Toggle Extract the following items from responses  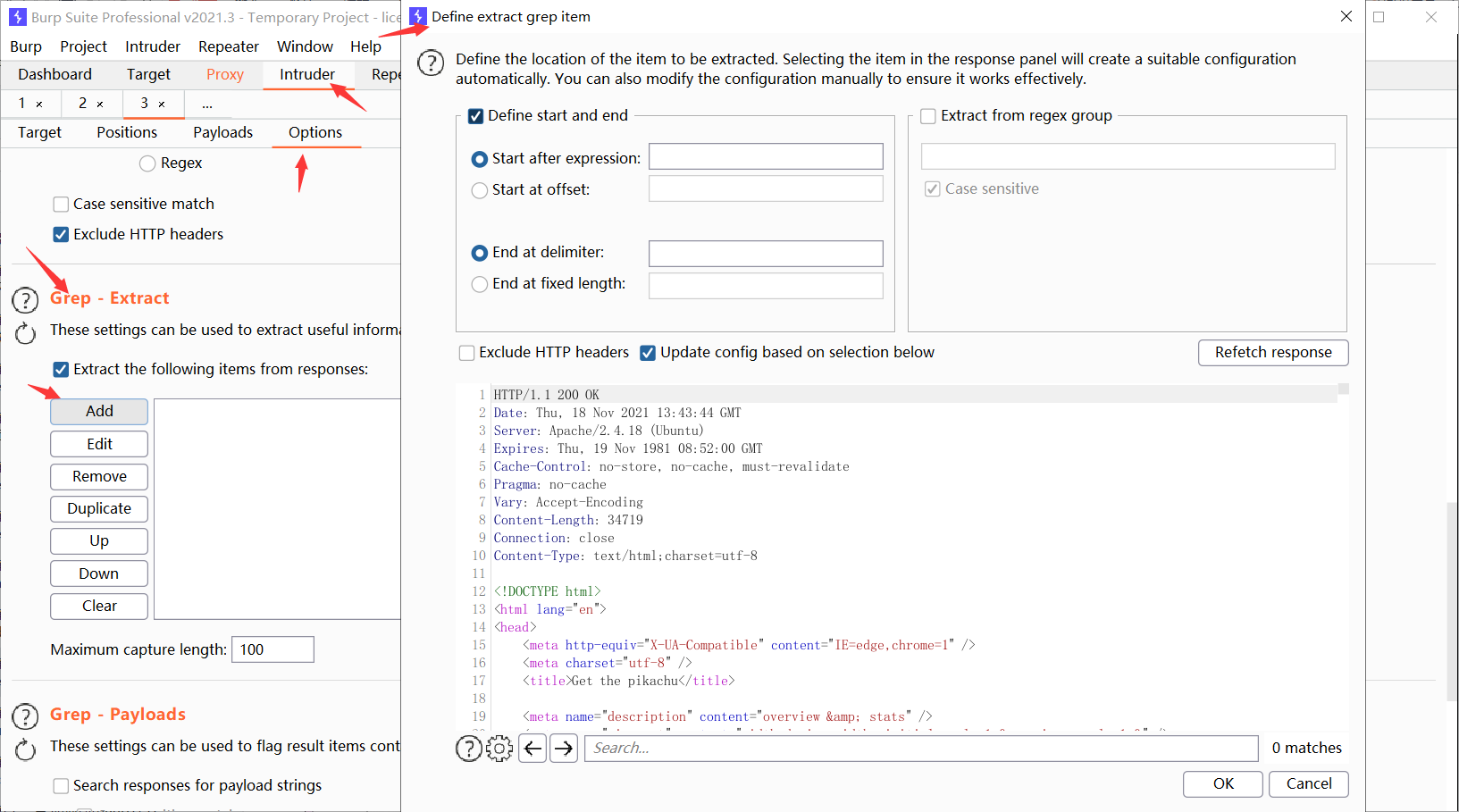61,370
